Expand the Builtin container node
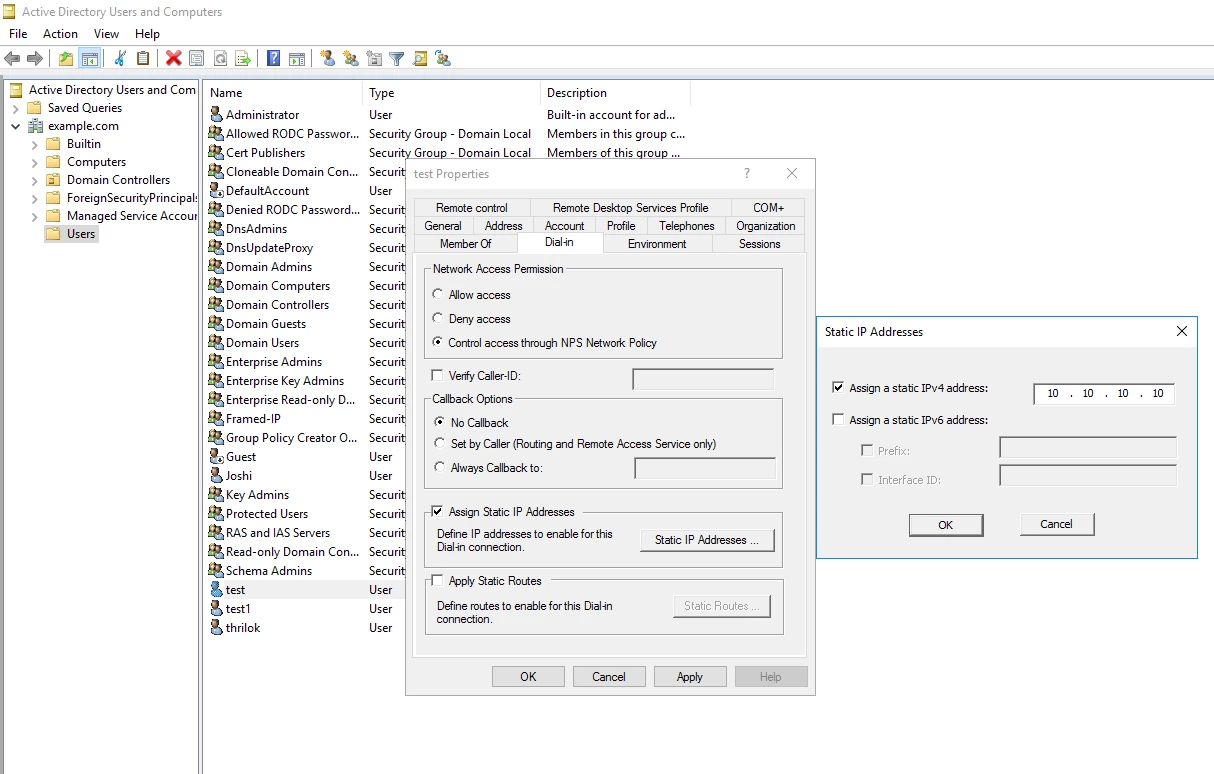This screenshot has width=1214, height=774. pyautogui.click(x=35, y=144)
